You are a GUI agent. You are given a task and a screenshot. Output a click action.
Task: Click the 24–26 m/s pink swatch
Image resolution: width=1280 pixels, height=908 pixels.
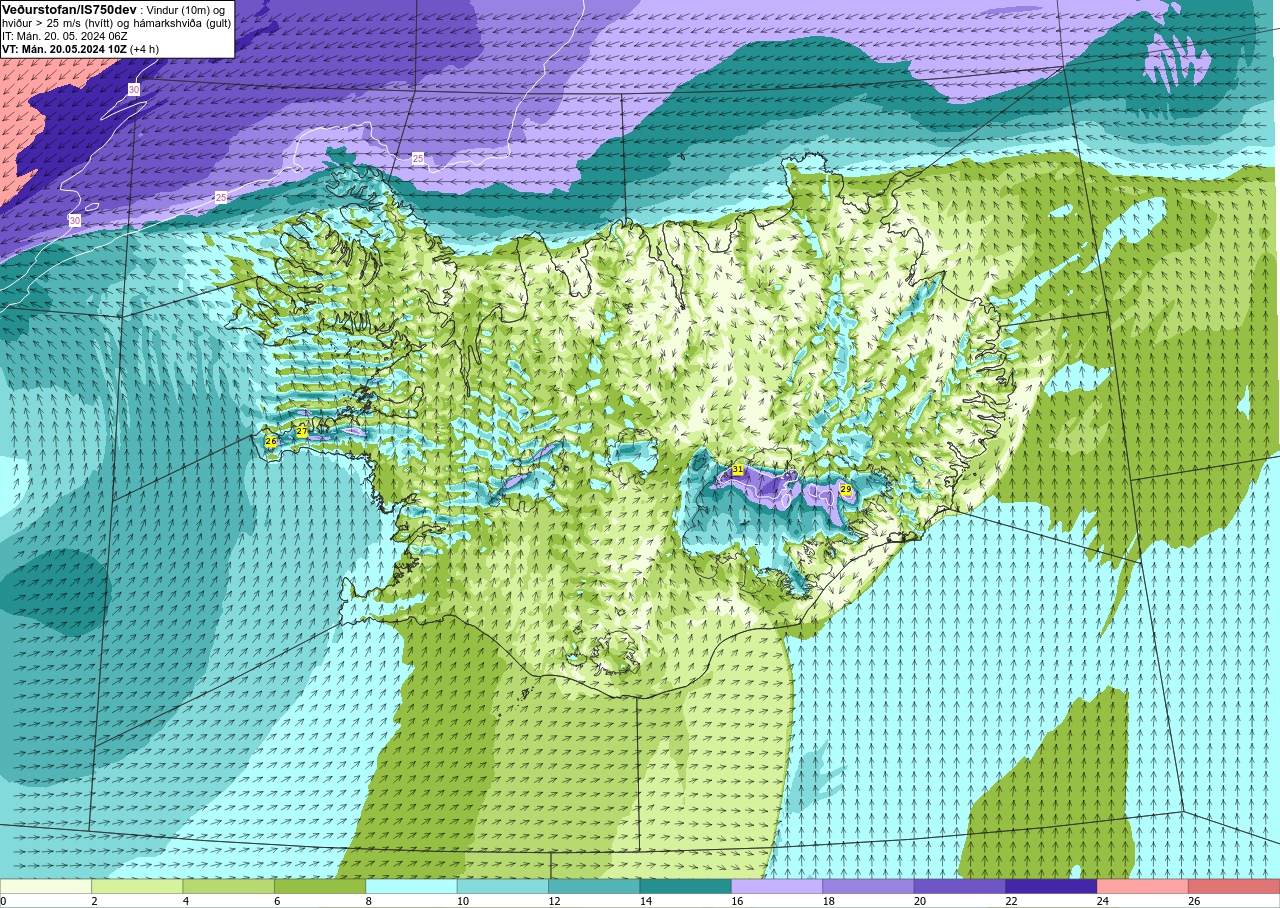(x=1142, y=886)
